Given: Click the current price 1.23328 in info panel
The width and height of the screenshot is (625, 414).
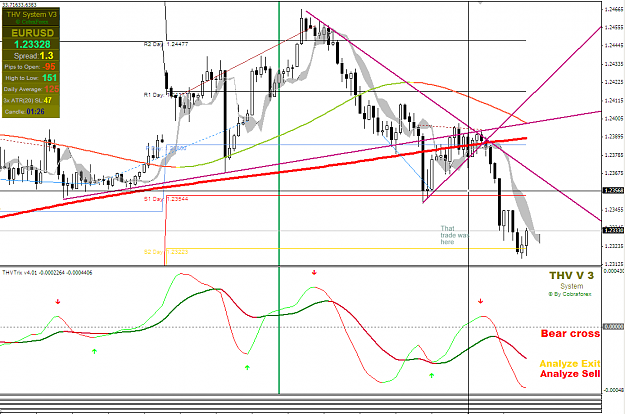Looking at the screenshot, I should (x=32, y=44).
